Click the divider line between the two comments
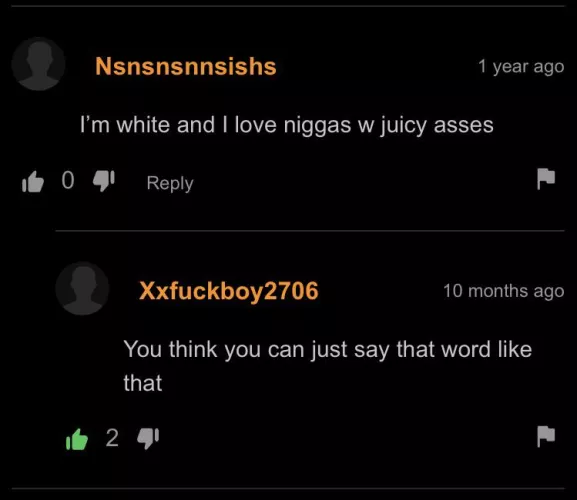The height and width of the screenshot is (500, 577). [x=310, y=231]
